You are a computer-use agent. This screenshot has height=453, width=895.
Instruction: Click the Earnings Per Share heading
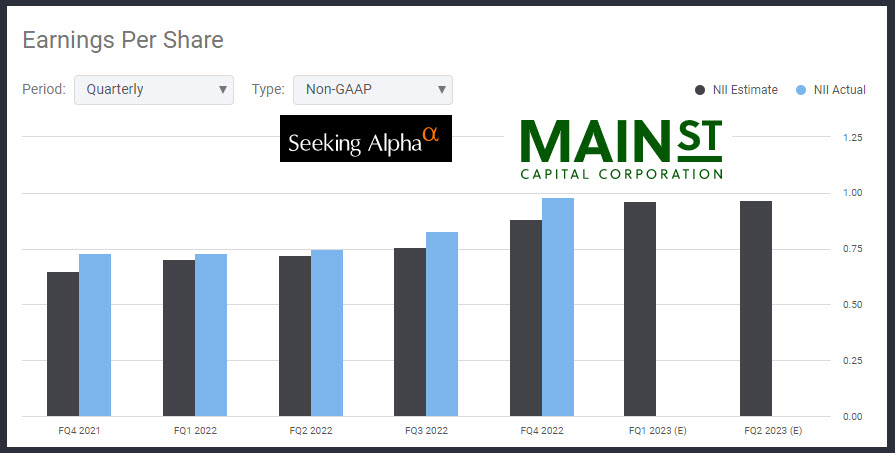tap(122, 40)
